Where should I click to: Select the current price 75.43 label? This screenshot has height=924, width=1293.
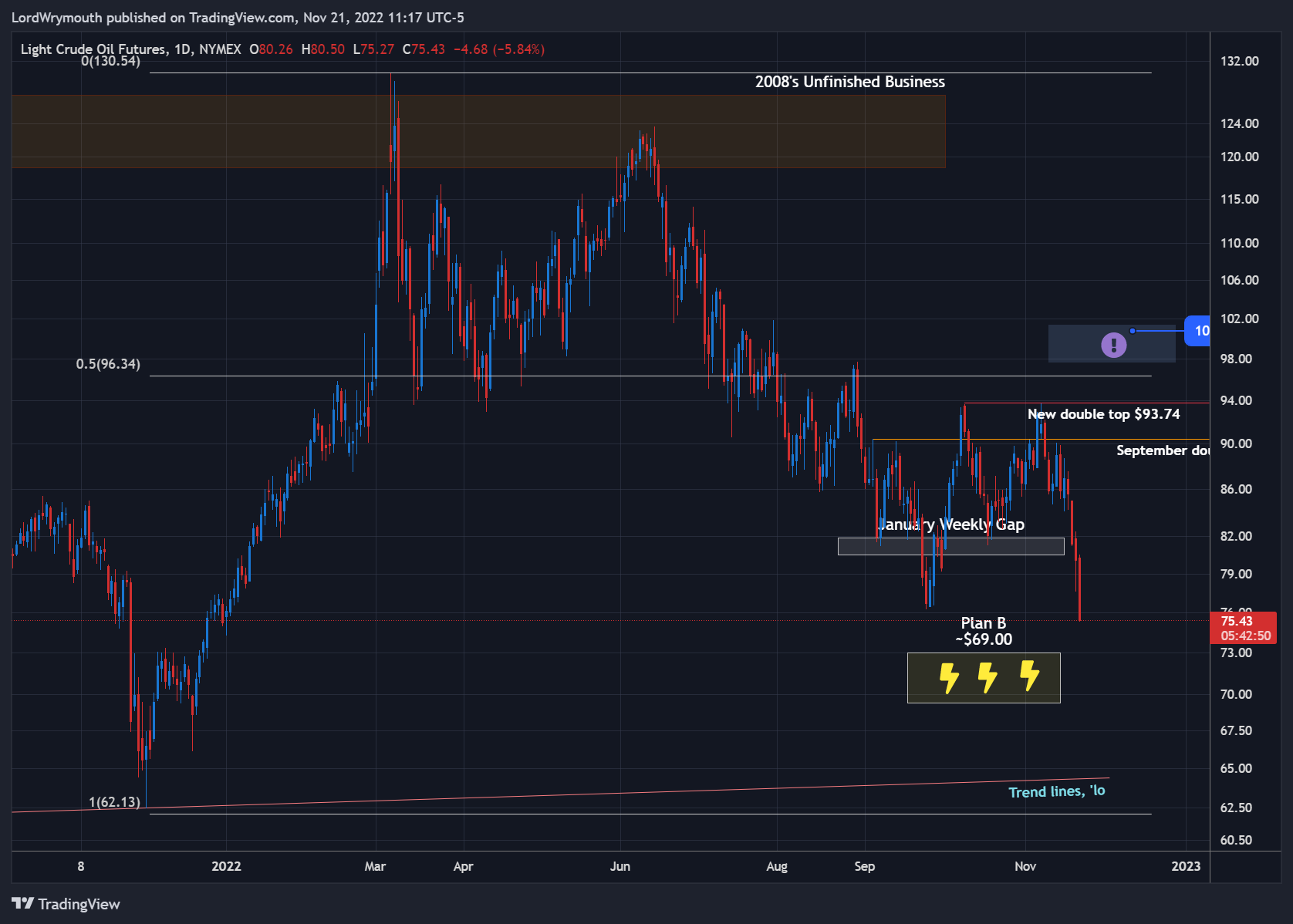click(x=1244, y=628)
